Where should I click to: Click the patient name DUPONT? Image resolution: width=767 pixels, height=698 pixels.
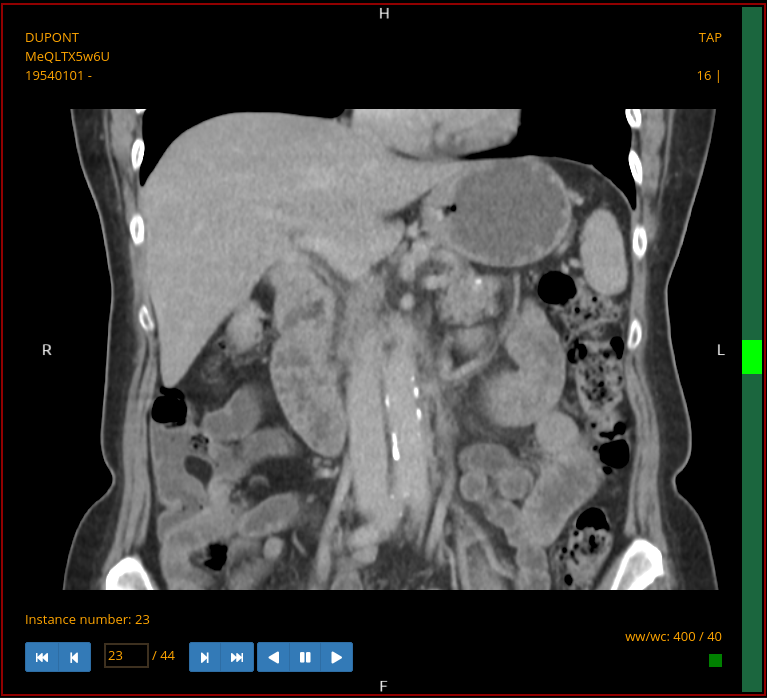(x=52, y=38)
